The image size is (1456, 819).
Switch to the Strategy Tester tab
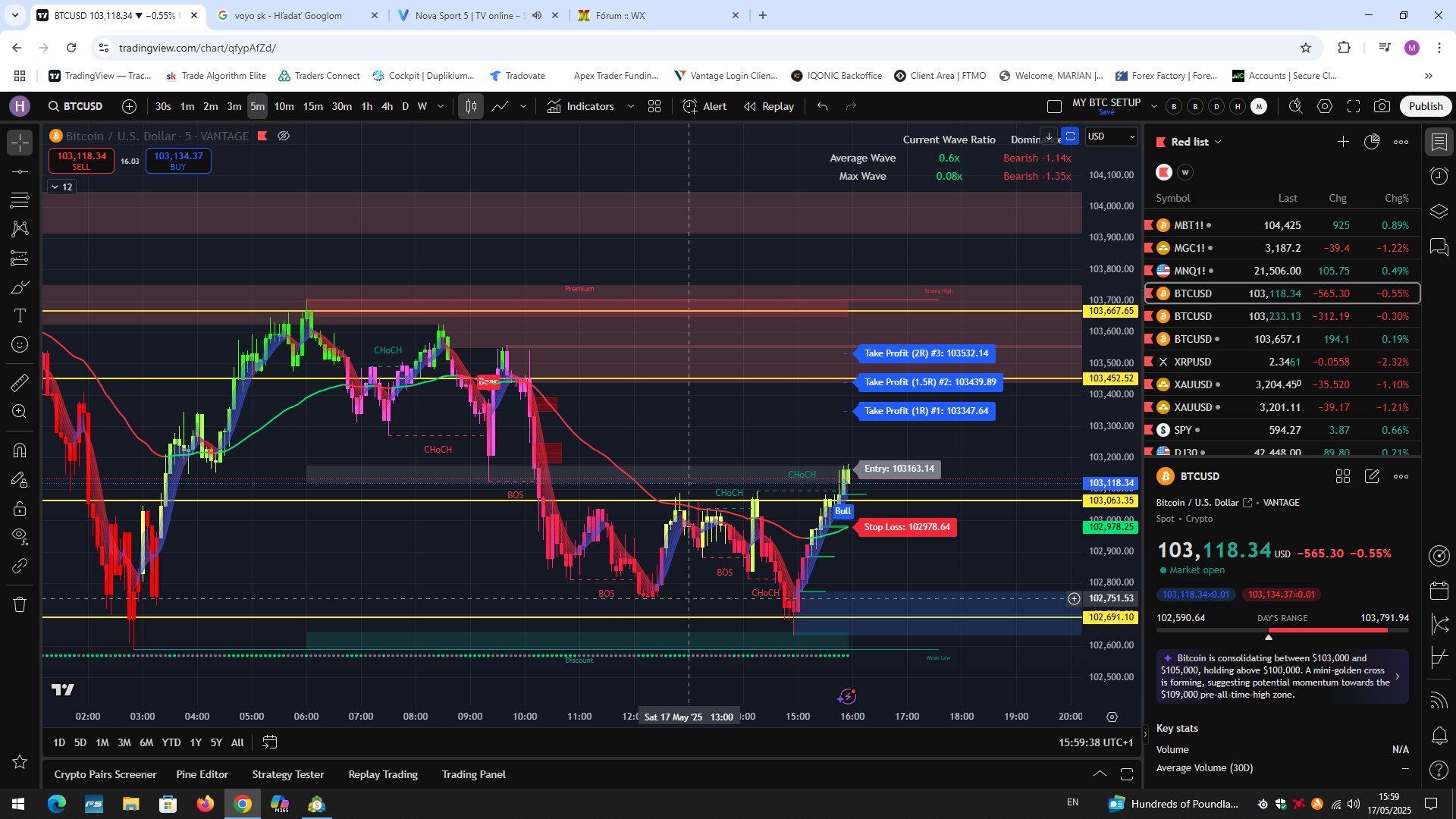(288, 774)
